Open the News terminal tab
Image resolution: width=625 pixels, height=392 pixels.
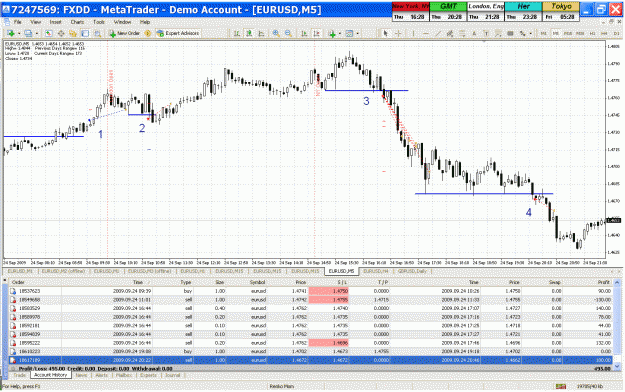pos(81,375)
